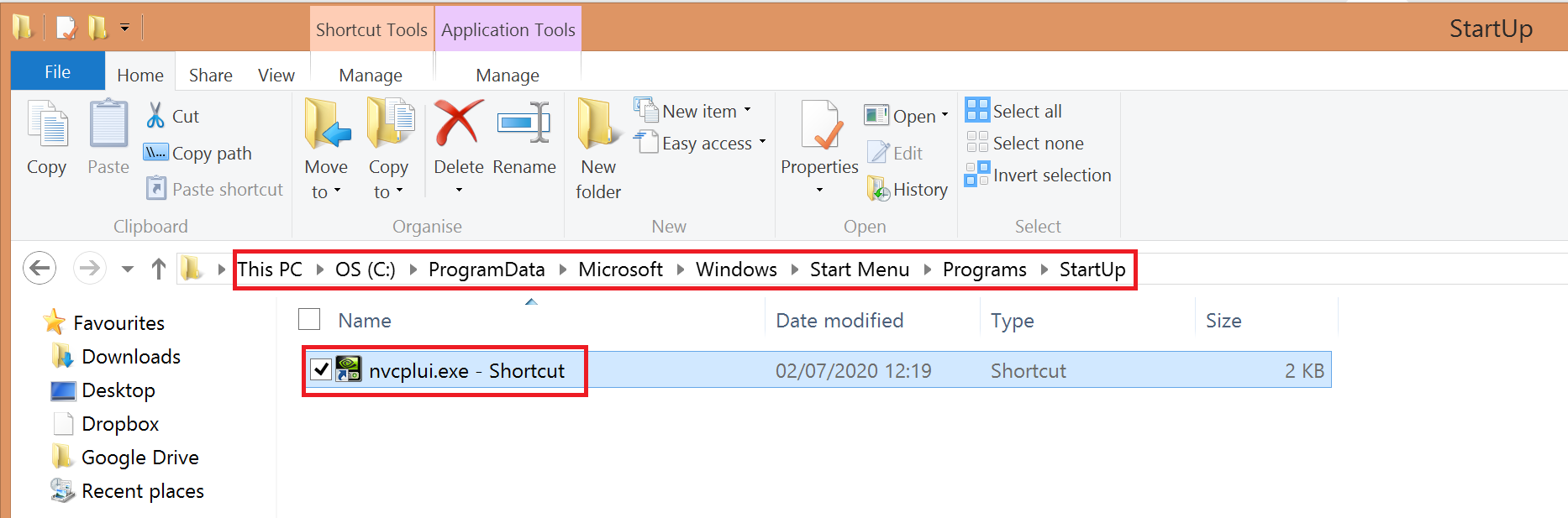
Task: Expand the chevron after This PC
Action: click(x=319, y=269)
